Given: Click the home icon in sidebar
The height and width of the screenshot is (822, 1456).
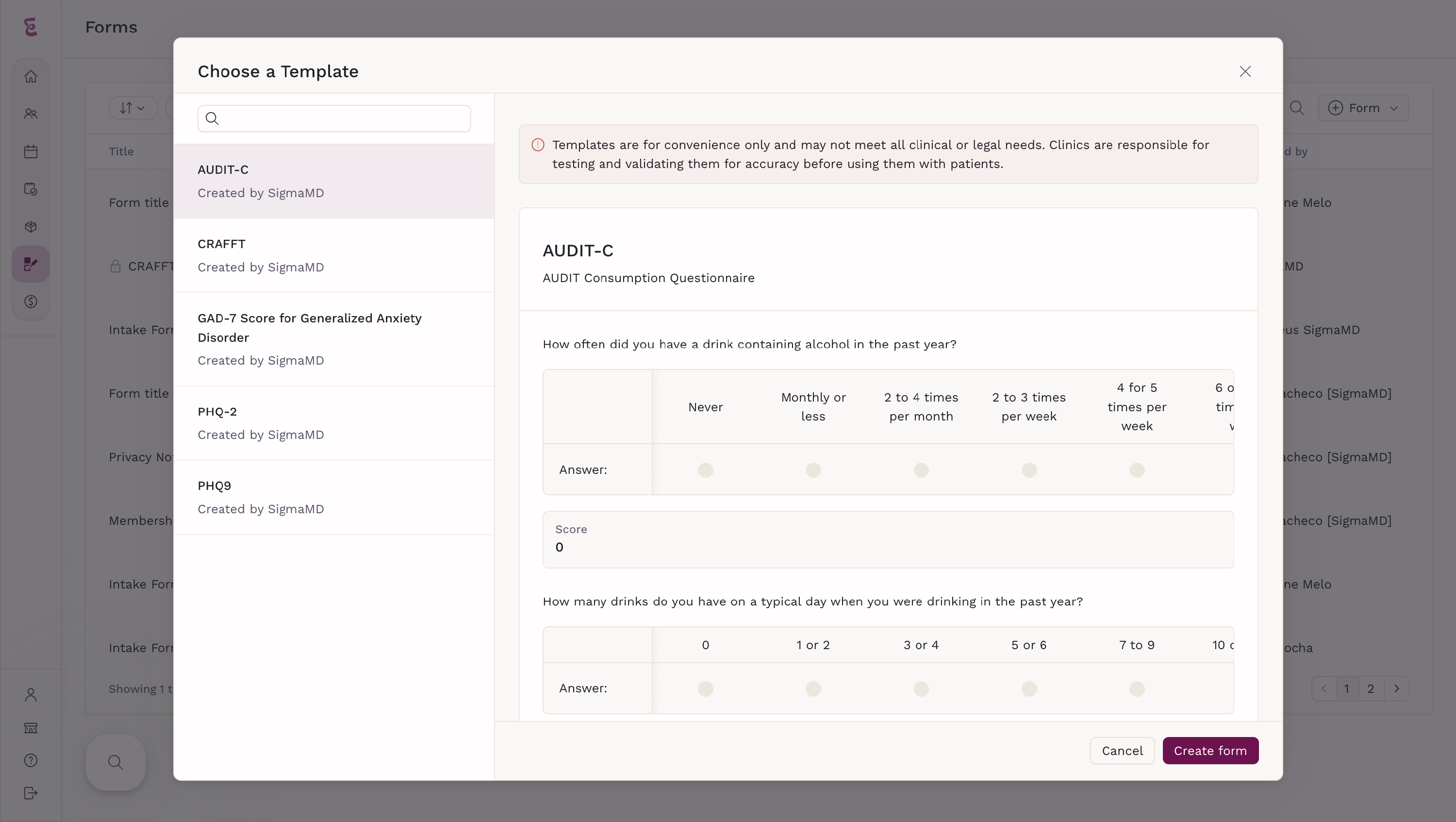Looking at the screenshot, I should (x=31, y=76).
